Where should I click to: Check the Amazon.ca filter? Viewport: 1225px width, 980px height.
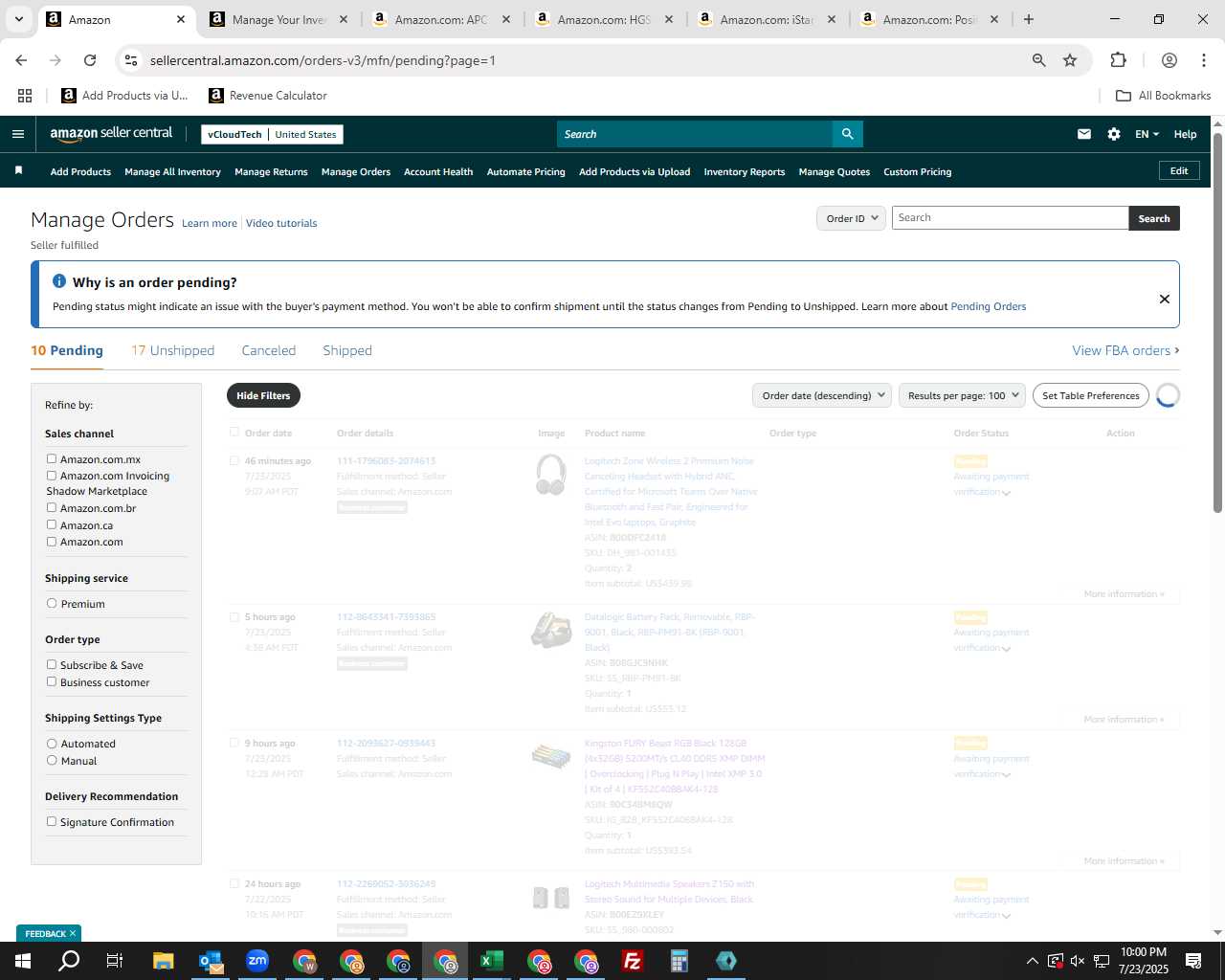pos(52,524)
